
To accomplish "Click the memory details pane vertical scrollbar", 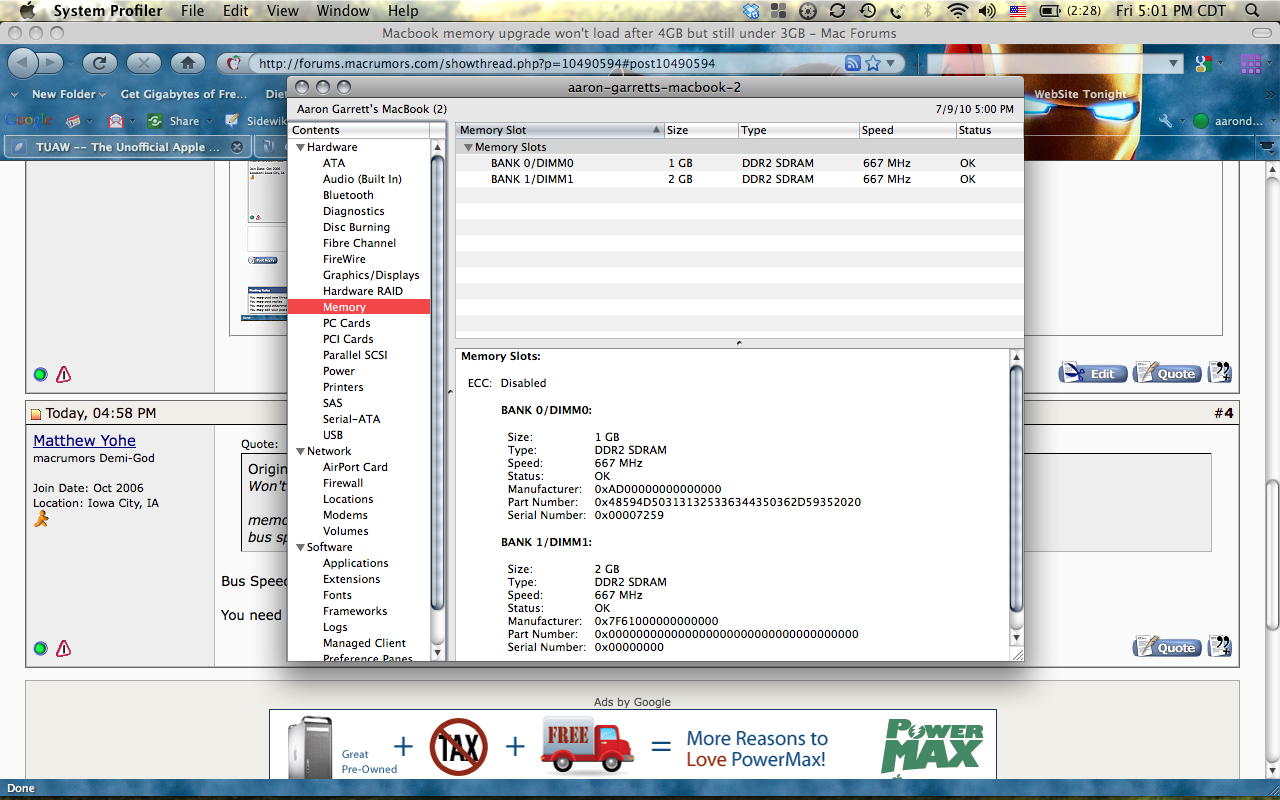I will (x=1016, y=490).
